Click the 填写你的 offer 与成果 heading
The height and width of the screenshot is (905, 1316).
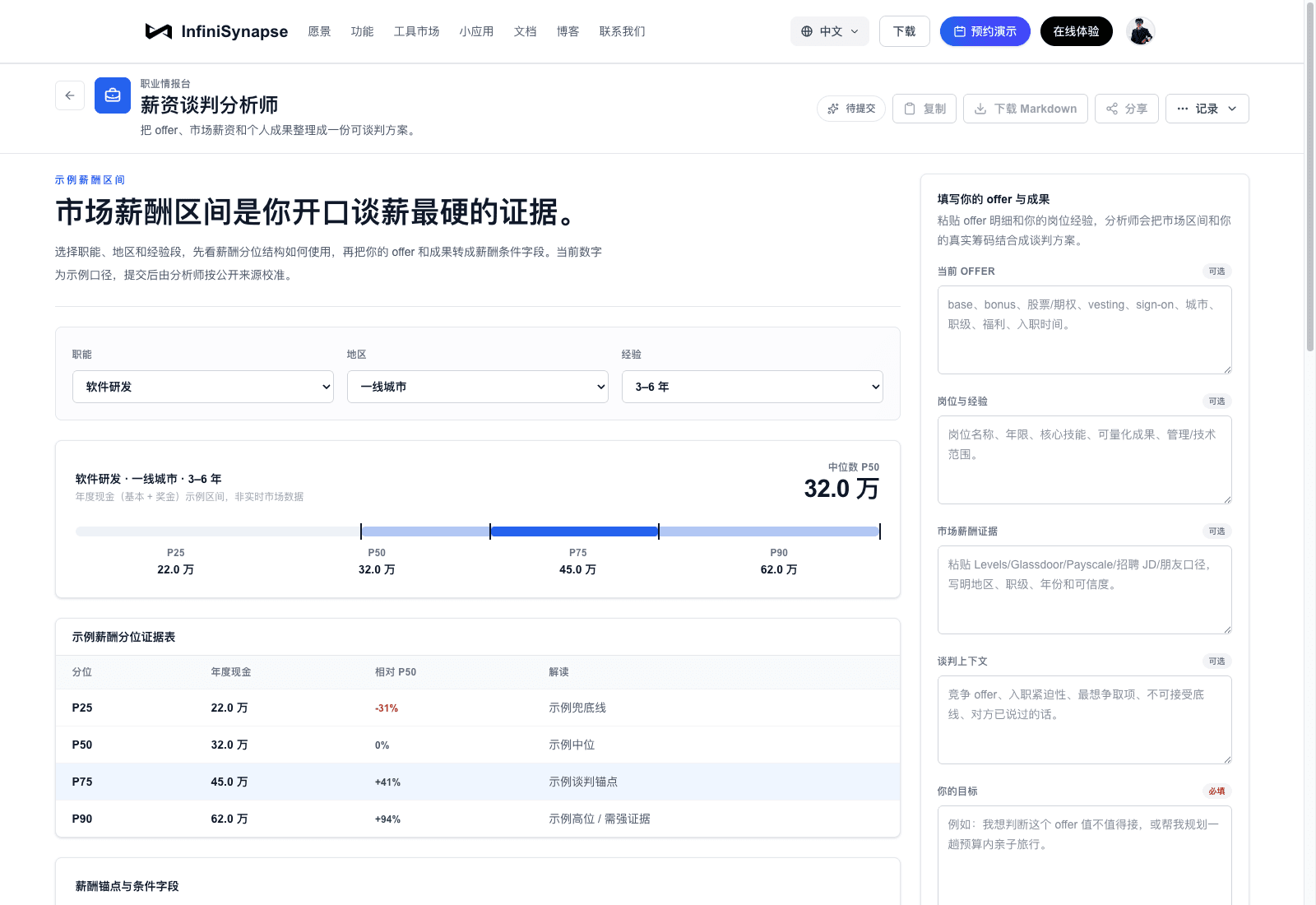point(994,199)
